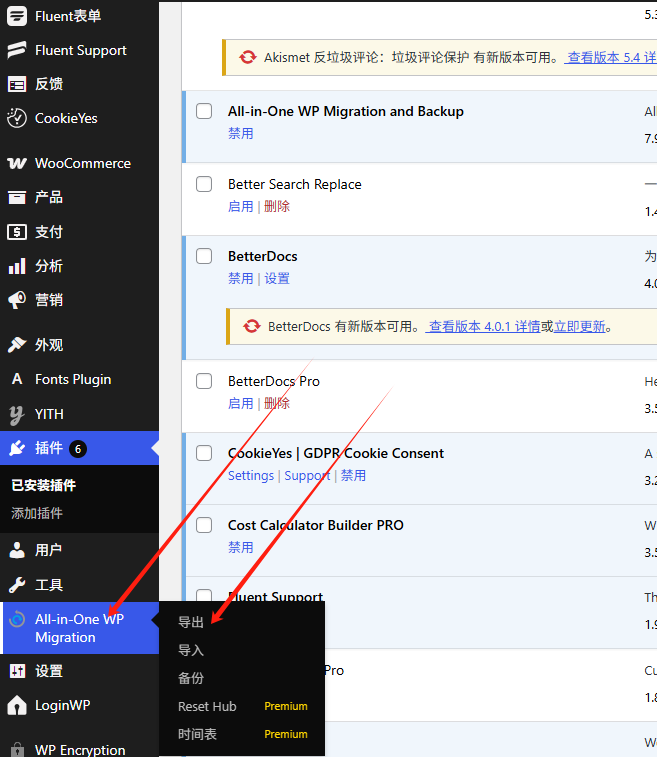
Task: Activate BetterDocs Pro via 启用 link
Action: (240, 403)
